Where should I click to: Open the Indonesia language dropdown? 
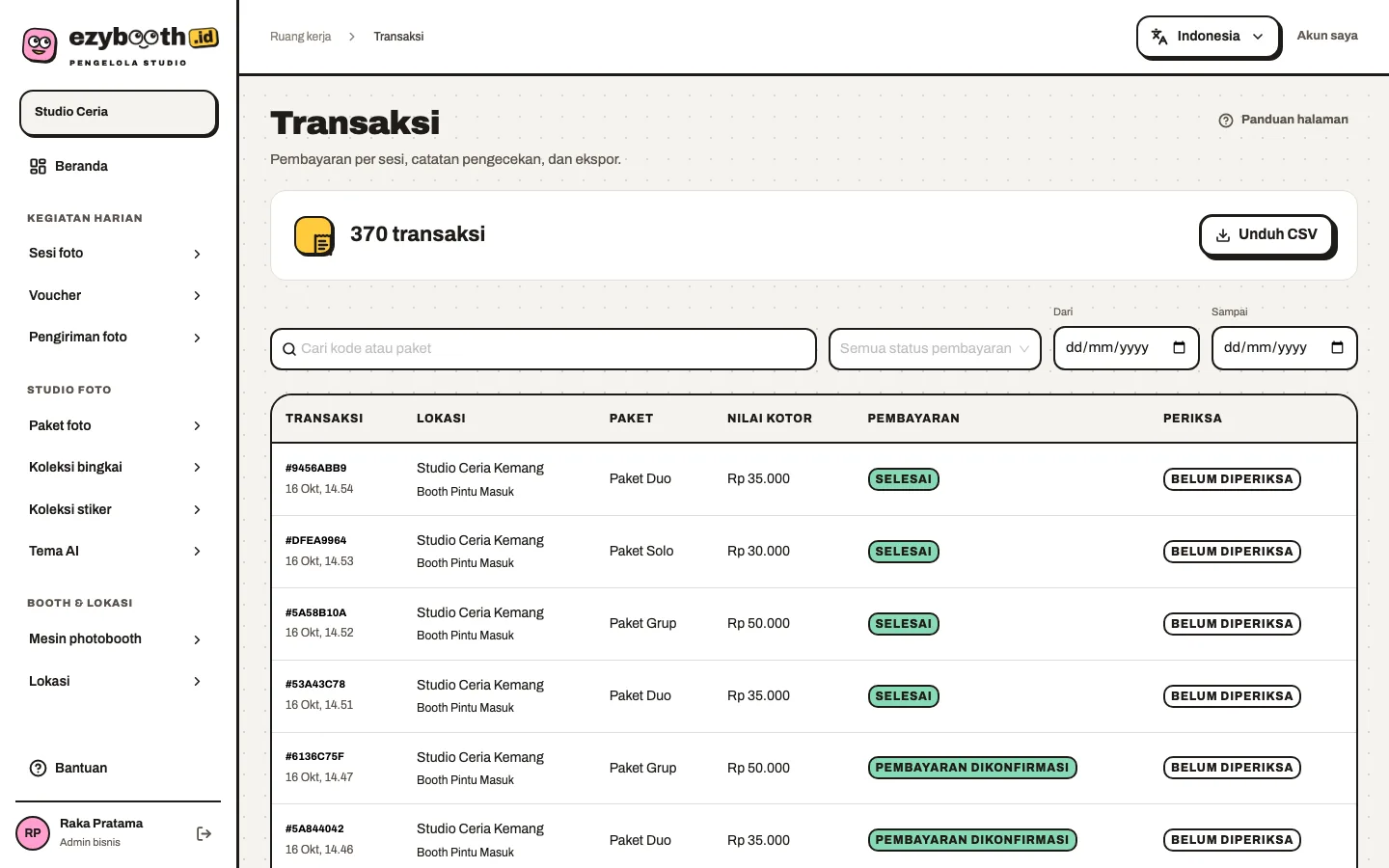[x=1209, y=37]
